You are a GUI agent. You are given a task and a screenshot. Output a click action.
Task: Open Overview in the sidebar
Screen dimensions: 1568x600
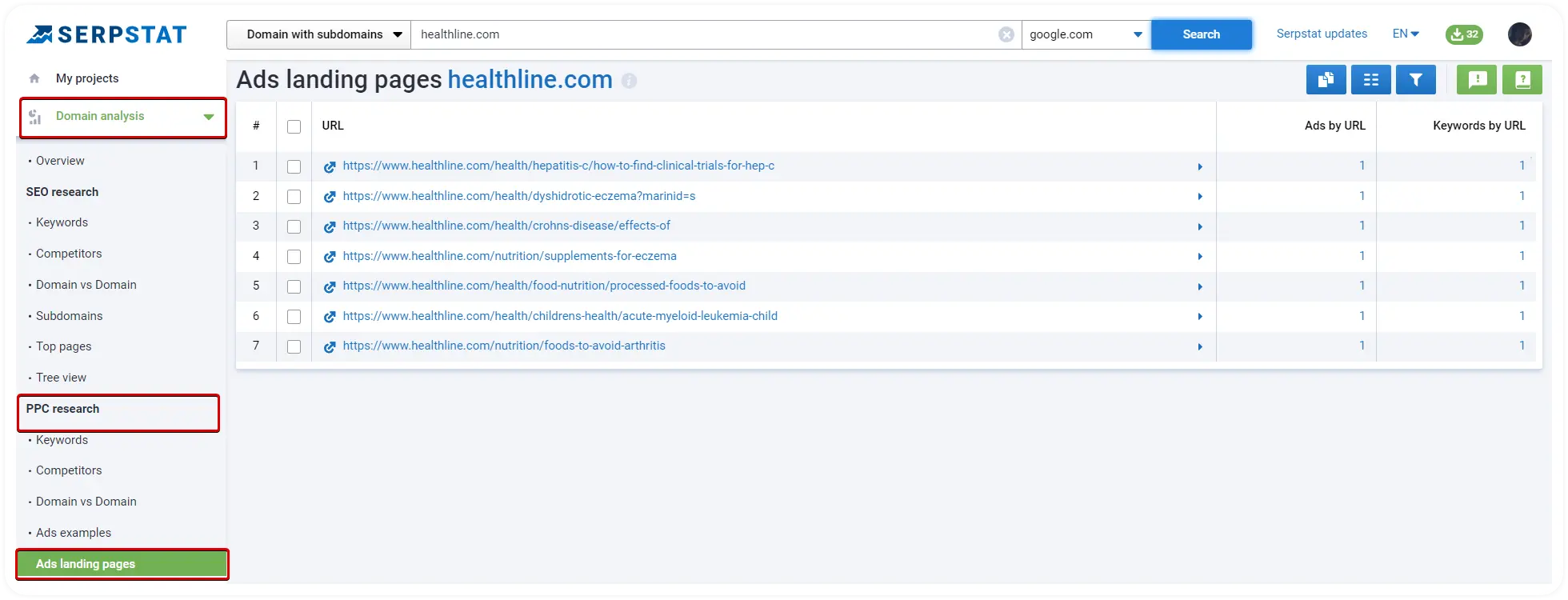pos(60,161)
